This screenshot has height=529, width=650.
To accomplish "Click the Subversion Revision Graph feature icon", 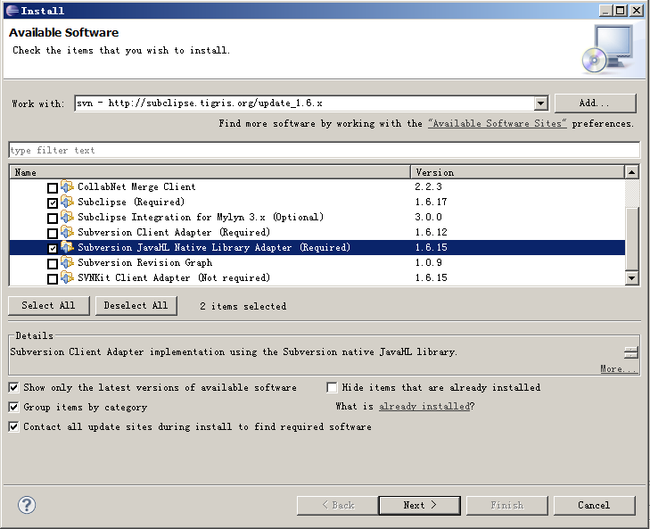I will pos(67,262).
